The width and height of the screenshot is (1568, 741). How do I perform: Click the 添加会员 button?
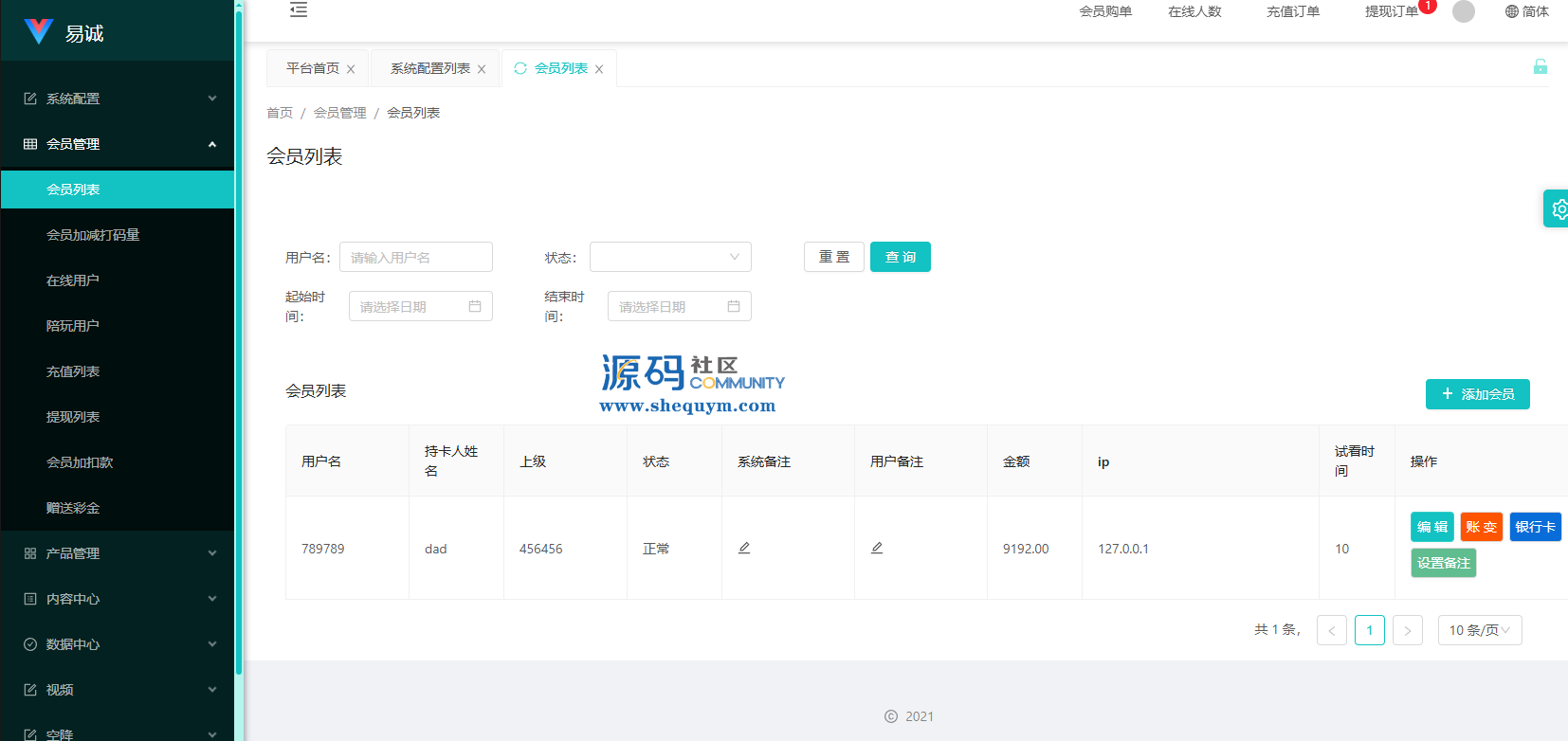click(x=1477, y=394)
